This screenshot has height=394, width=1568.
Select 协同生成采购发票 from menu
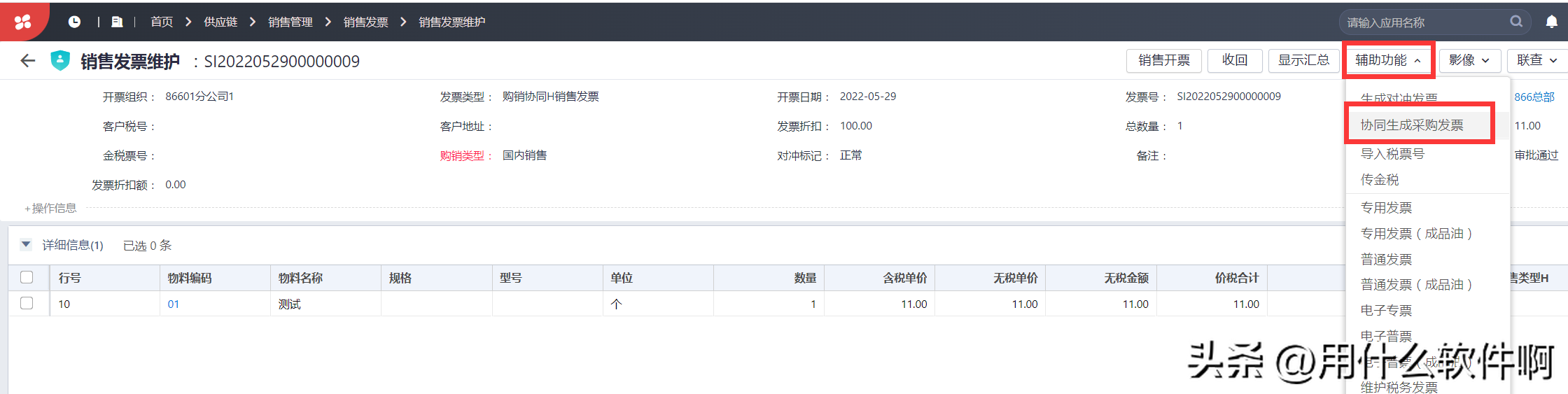coord(1412,125)
